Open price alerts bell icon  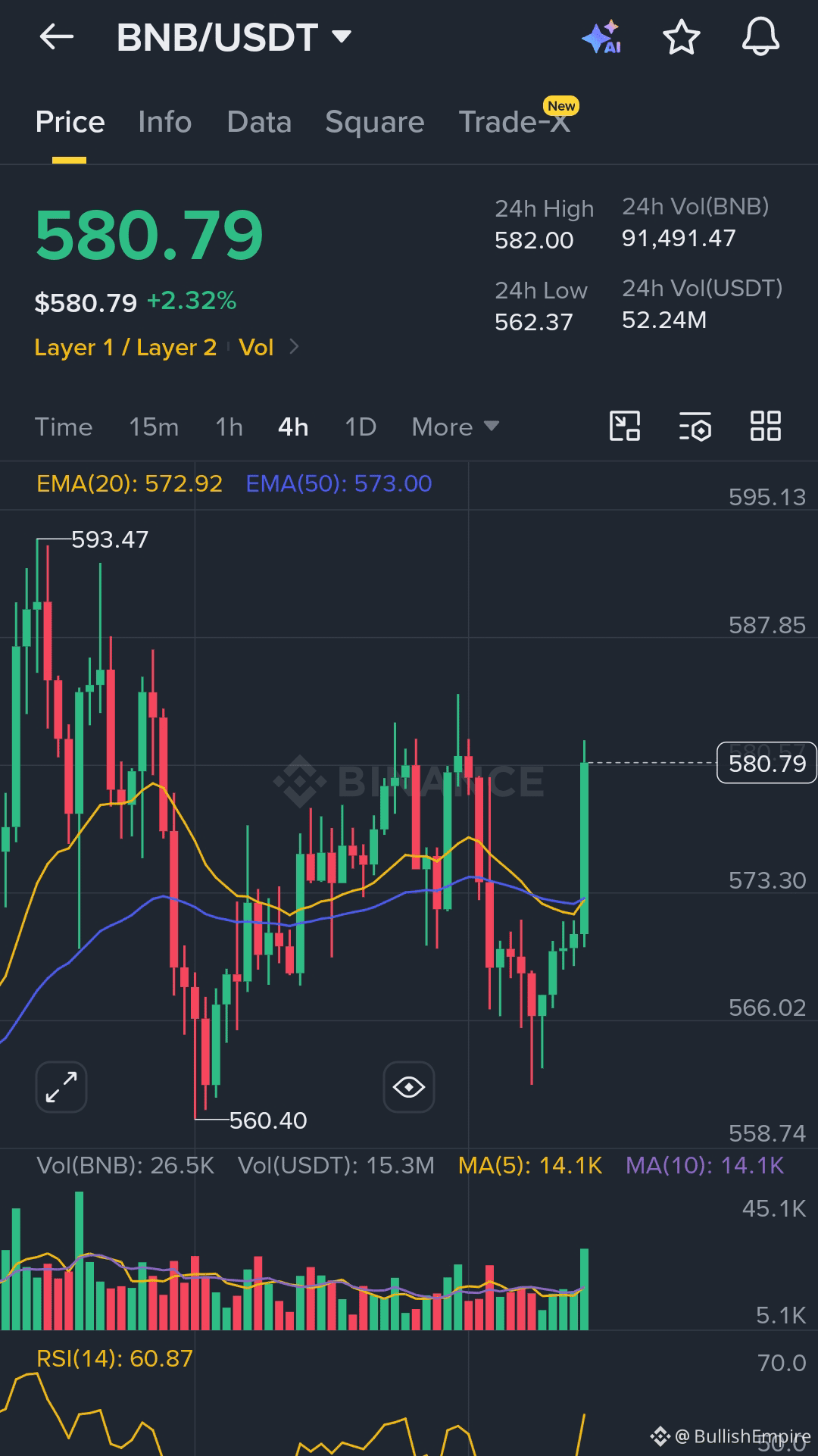760,37
